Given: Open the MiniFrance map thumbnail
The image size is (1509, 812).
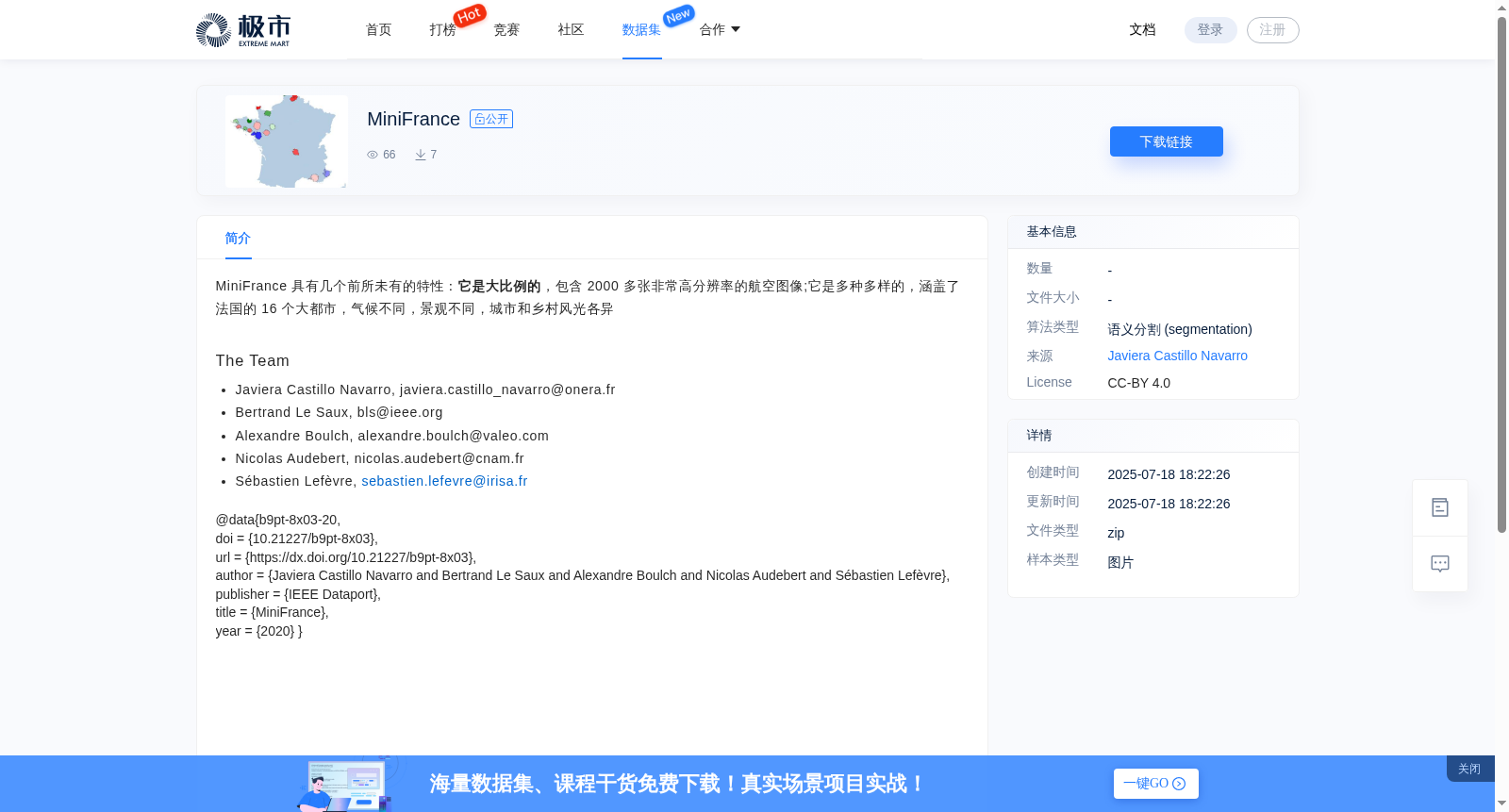Looking at the screenshot, I should click(x=287, y=141).
